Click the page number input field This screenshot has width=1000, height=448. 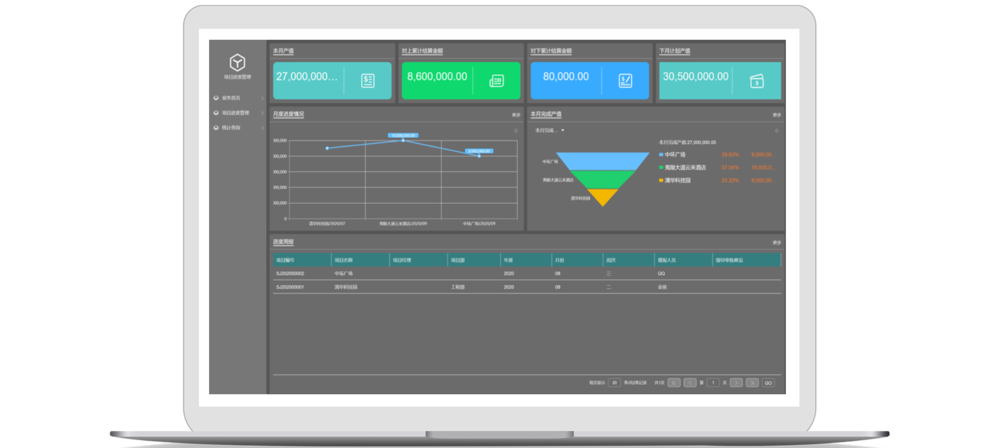coord(712,382)
